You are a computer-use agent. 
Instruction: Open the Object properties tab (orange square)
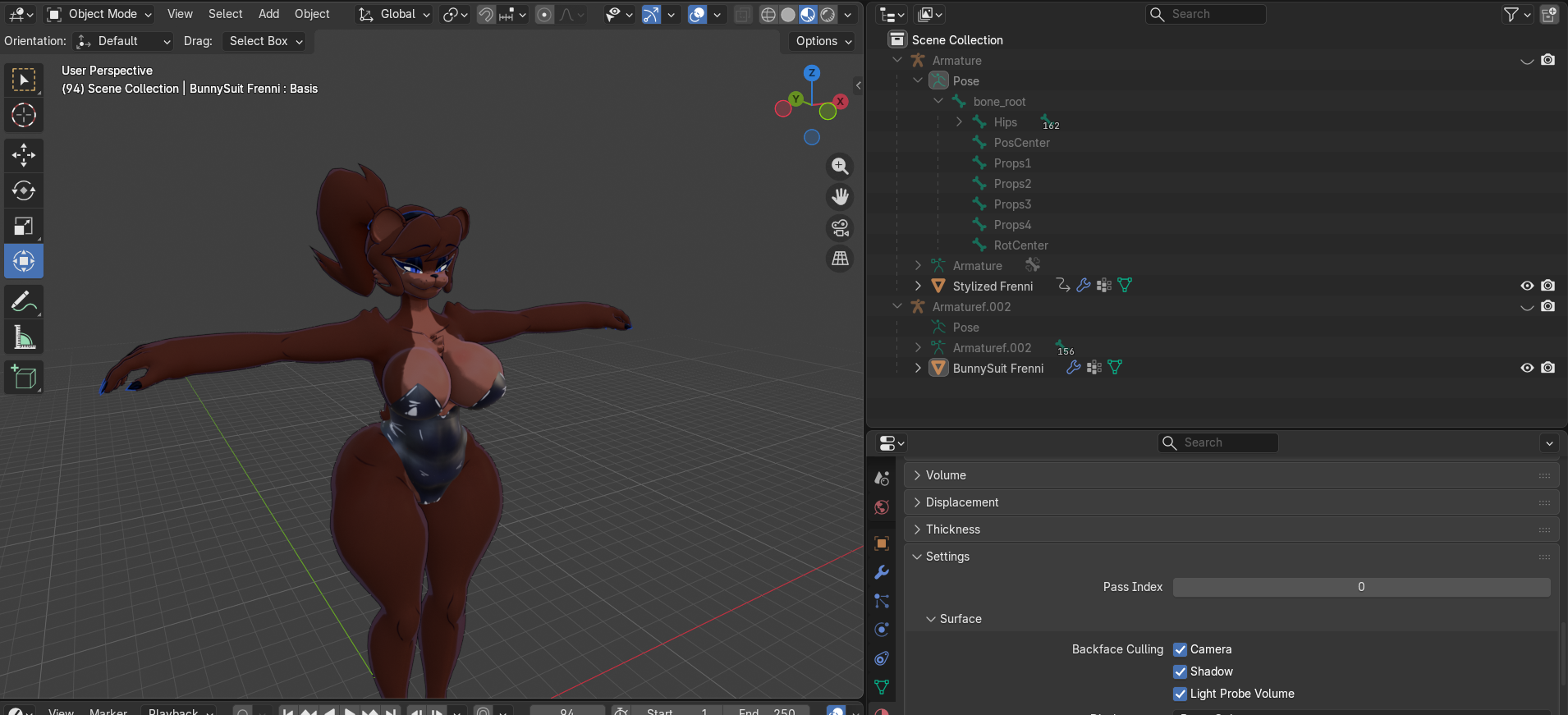882,543
